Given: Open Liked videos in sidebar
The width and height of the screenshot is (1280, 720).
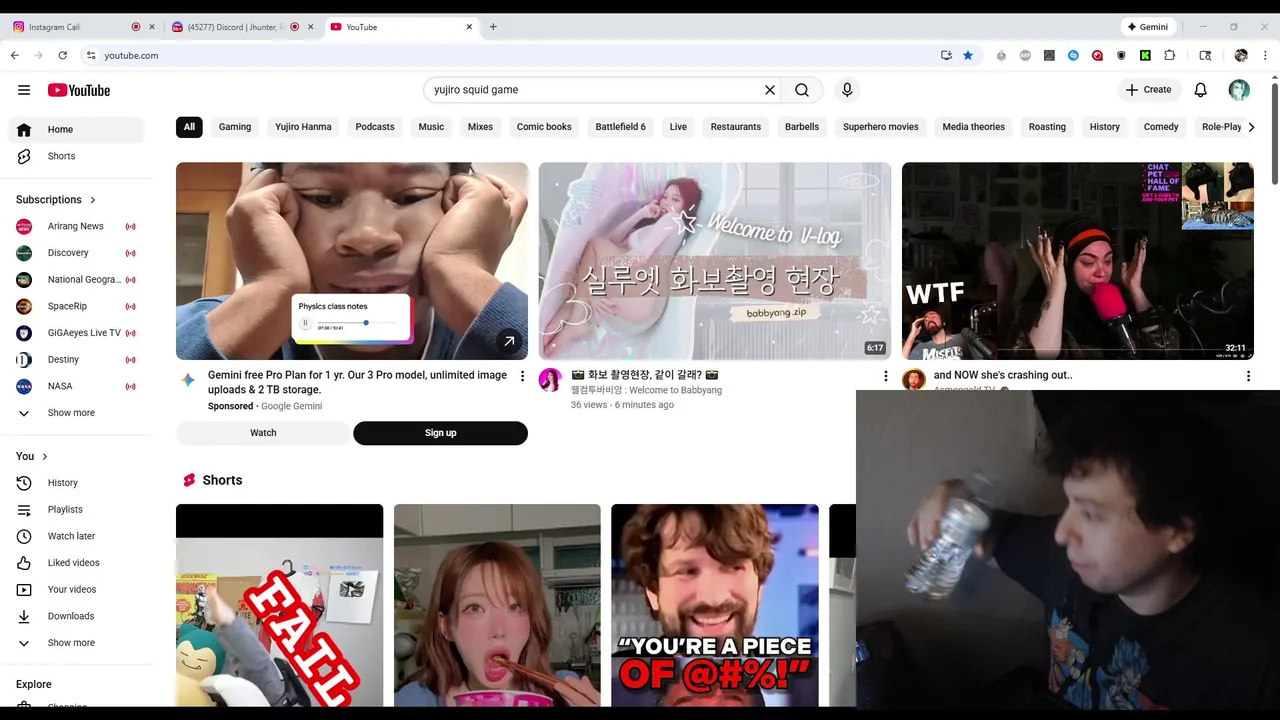Looking at the screenshot, I should [76, 563].
